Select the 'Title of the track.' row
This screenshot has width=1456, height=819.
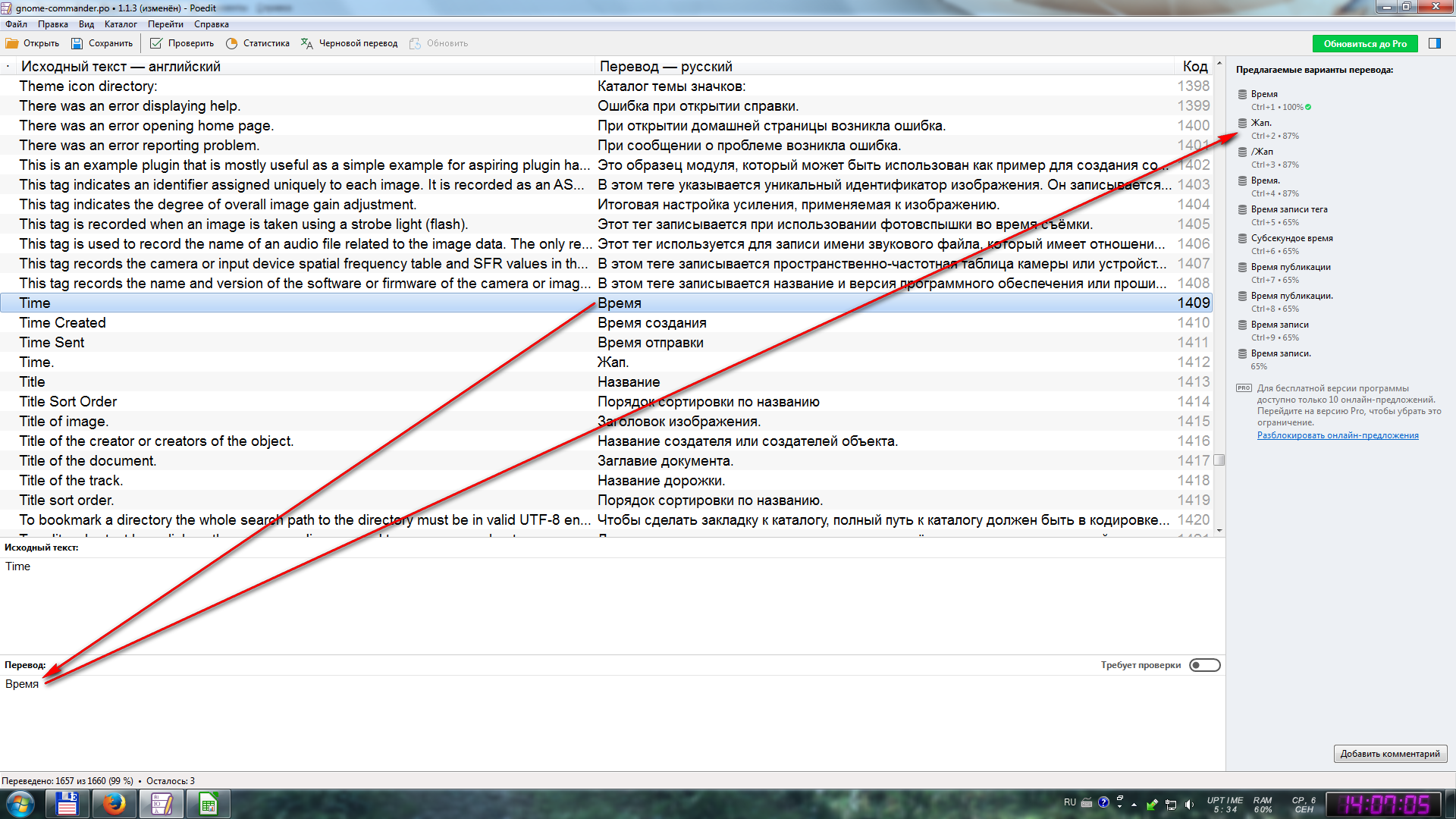coord(607,480)
